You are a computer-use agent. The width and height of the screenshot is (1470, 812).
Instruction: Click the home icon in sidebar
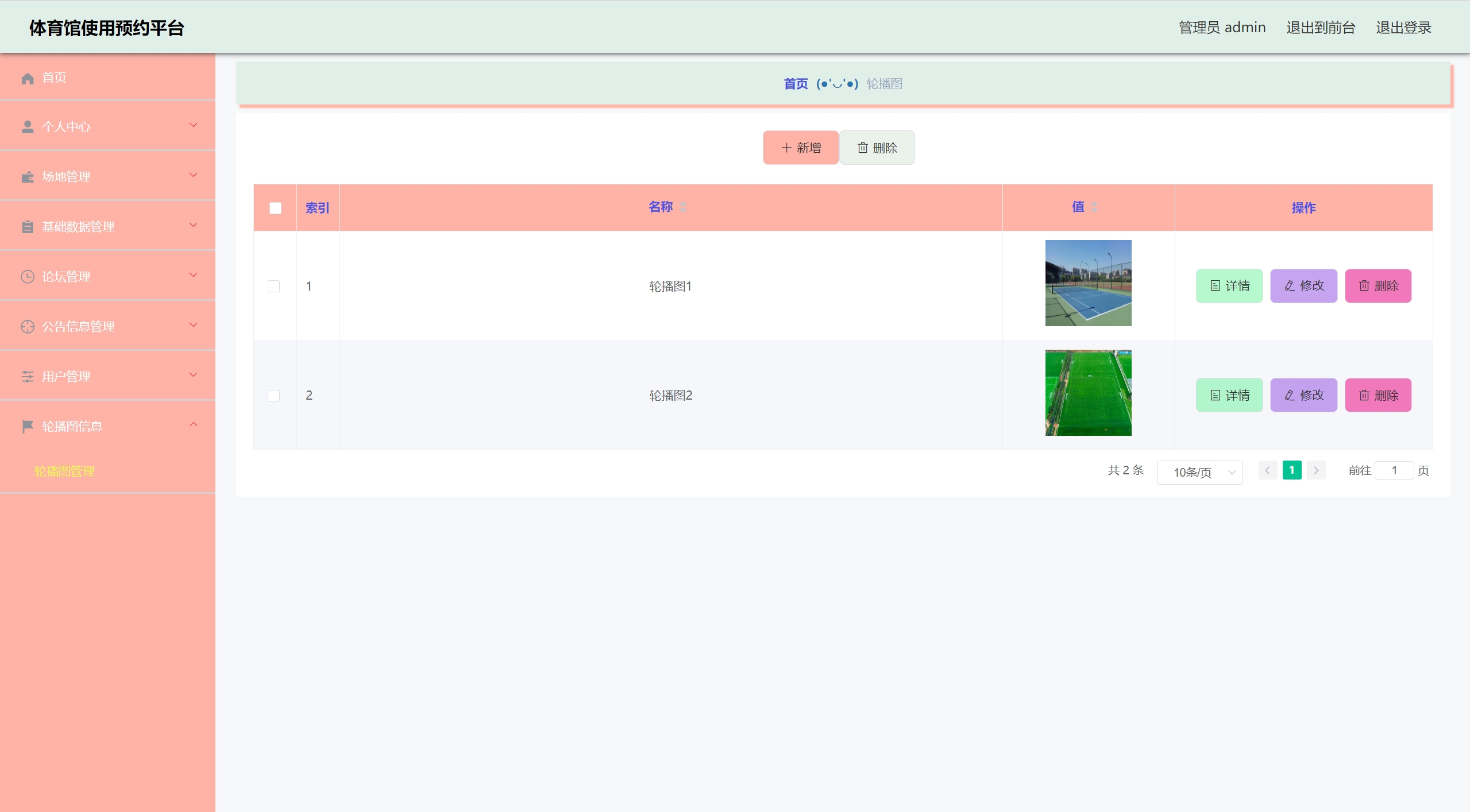[28, 78]
